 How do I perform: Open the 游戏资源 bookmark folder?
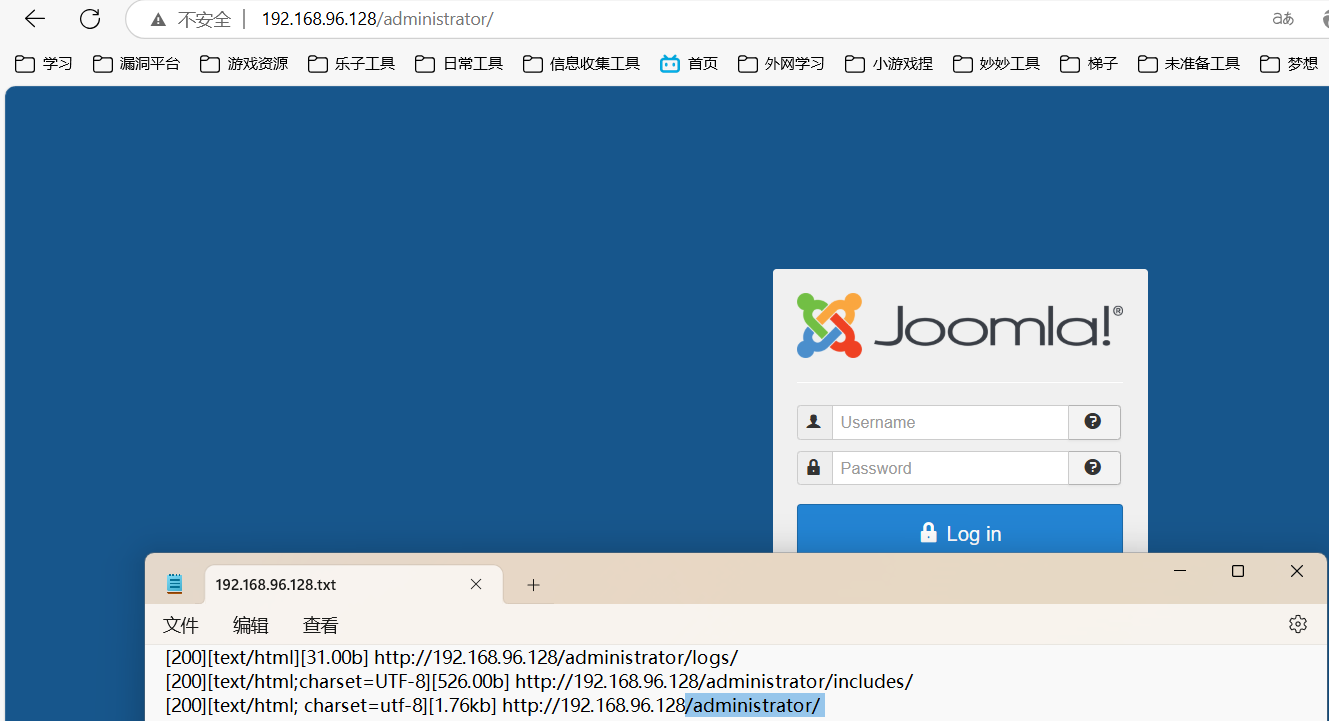(x=244, y=64)
